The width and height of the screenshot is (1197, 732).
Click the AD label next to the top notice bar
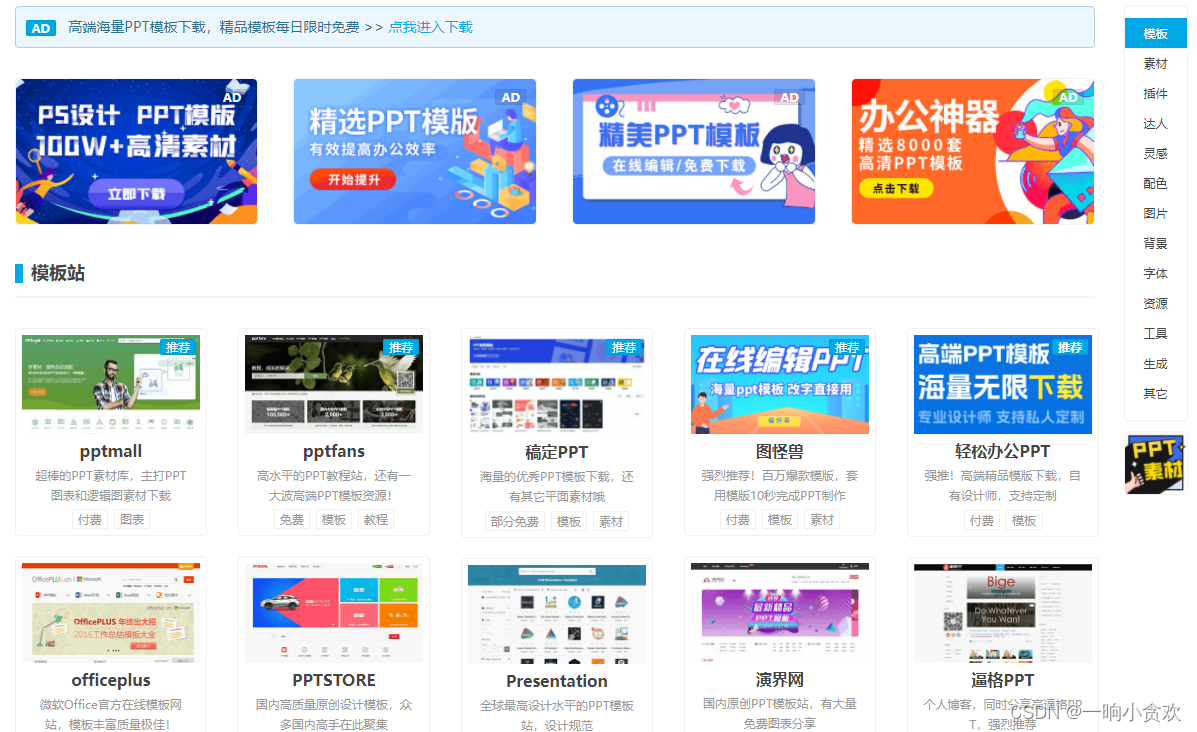pyautogui.click(x=41, y=28)
